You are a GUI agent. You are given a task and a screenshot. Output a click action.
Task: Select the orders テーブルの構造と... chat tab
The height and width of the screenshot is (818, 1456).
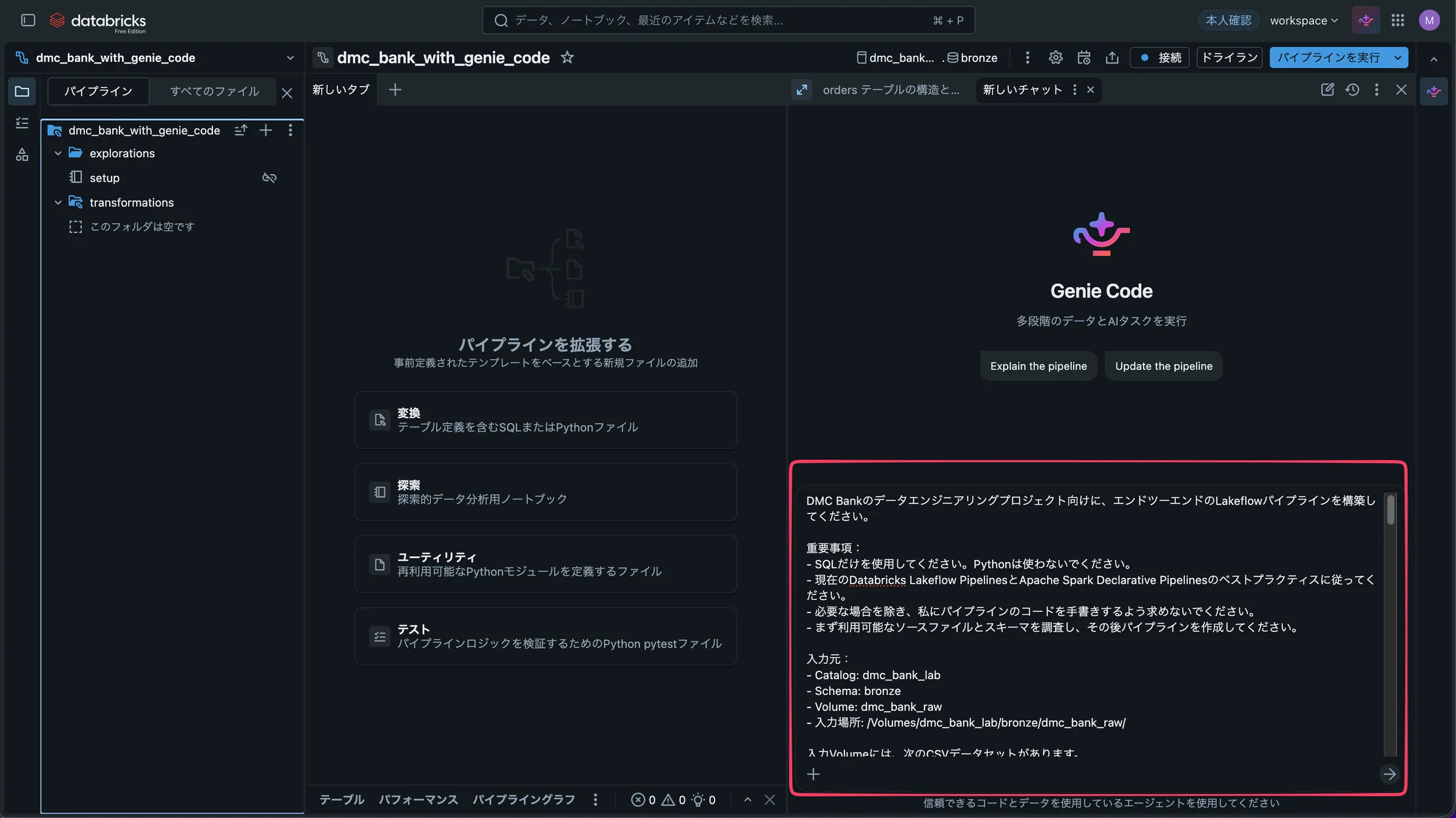[x=891, y=90]
